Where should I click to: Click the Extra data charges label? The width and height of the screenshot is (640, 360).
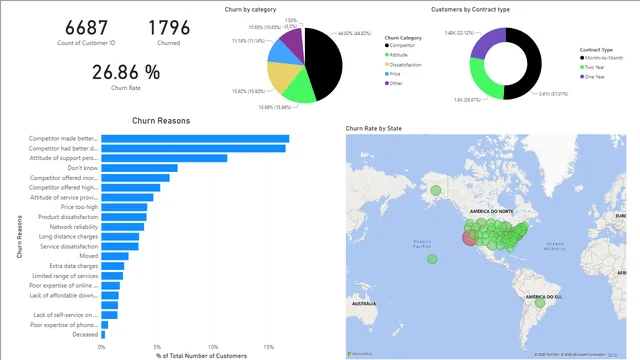click(x=73, y=266)
